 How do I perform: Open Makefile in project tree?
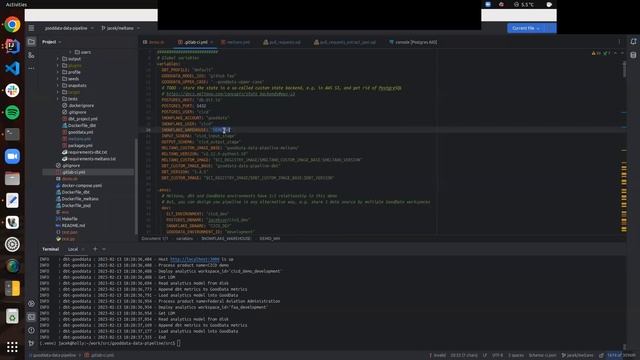coord(67,219)
